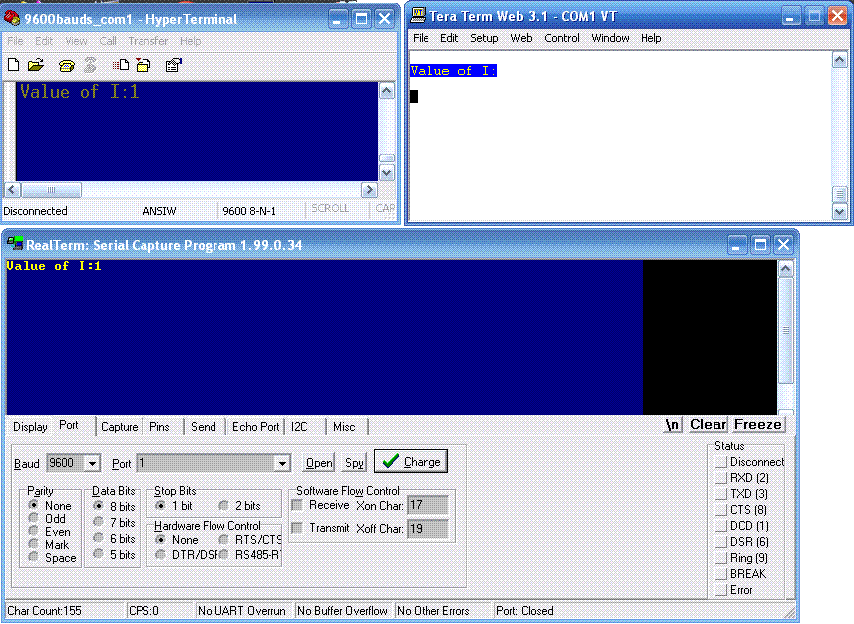This screenshot has width=854, height=624.
Task: Select None under Hardware Flow Control
Action: (x=160, y=540)
